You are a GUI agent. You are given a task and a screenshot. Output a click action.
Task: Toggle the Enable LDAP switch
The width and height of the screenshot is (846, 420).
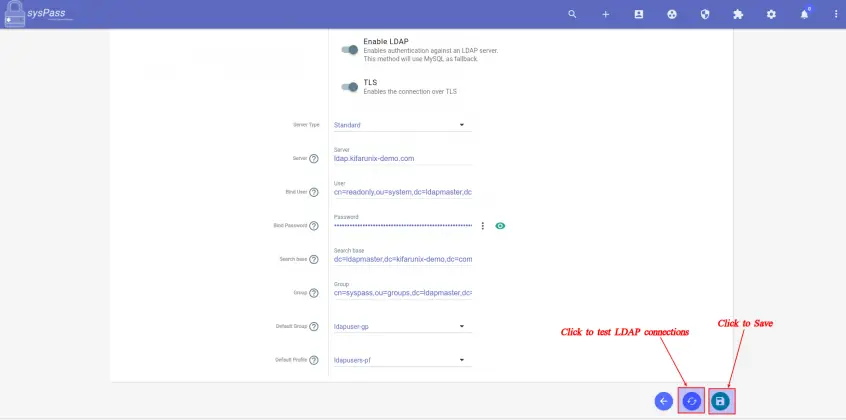pos(349,49)
